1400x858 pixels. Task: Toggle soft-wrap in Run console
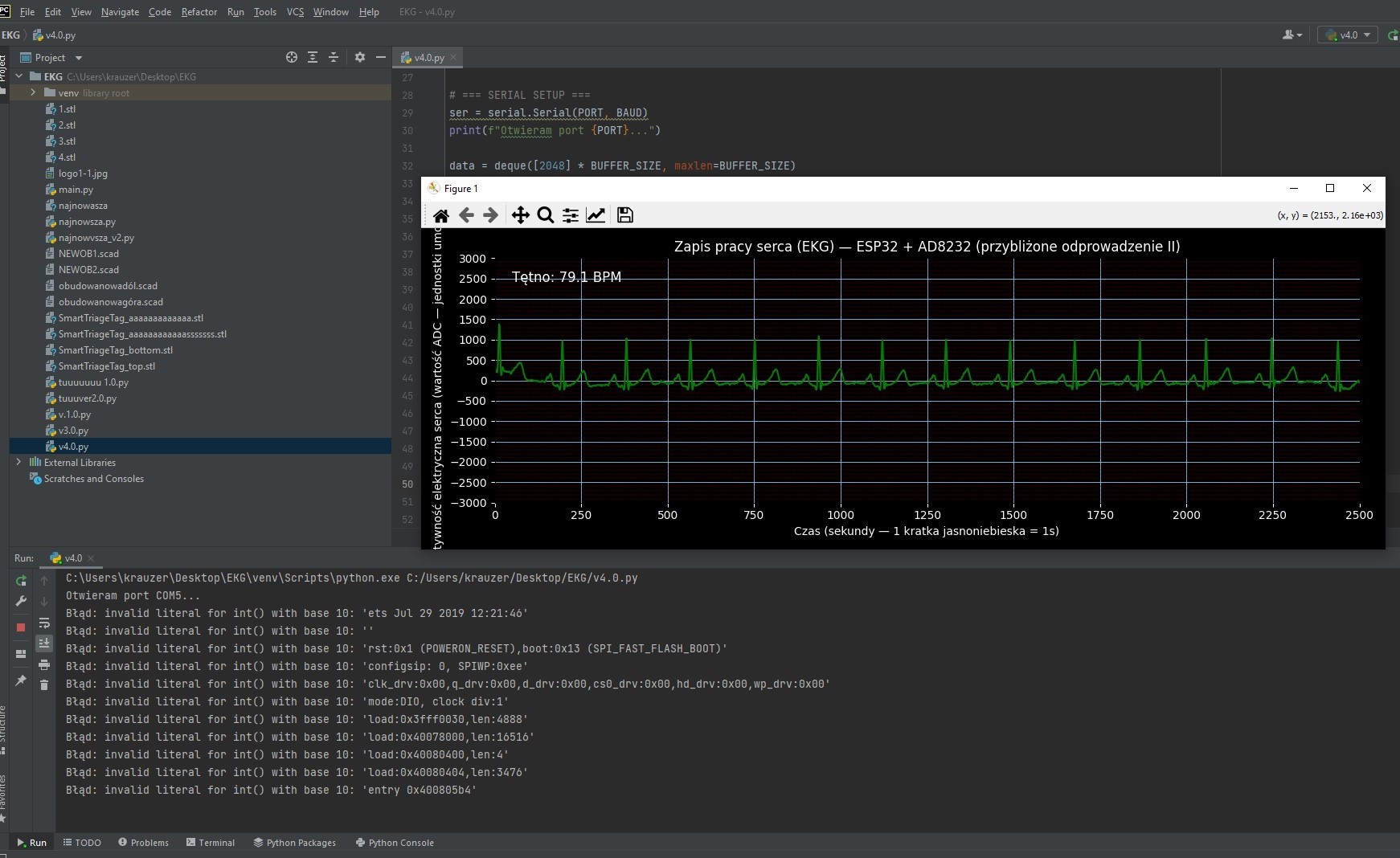pyautogui.click(x=44, y=623)
